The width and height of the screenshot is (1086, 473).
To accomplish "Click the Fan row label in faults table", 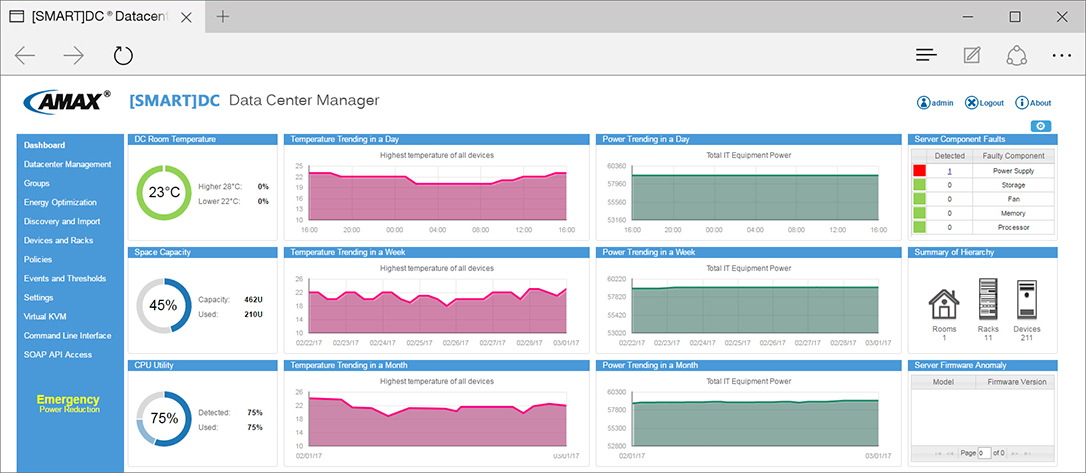I will coord(1013,199).
